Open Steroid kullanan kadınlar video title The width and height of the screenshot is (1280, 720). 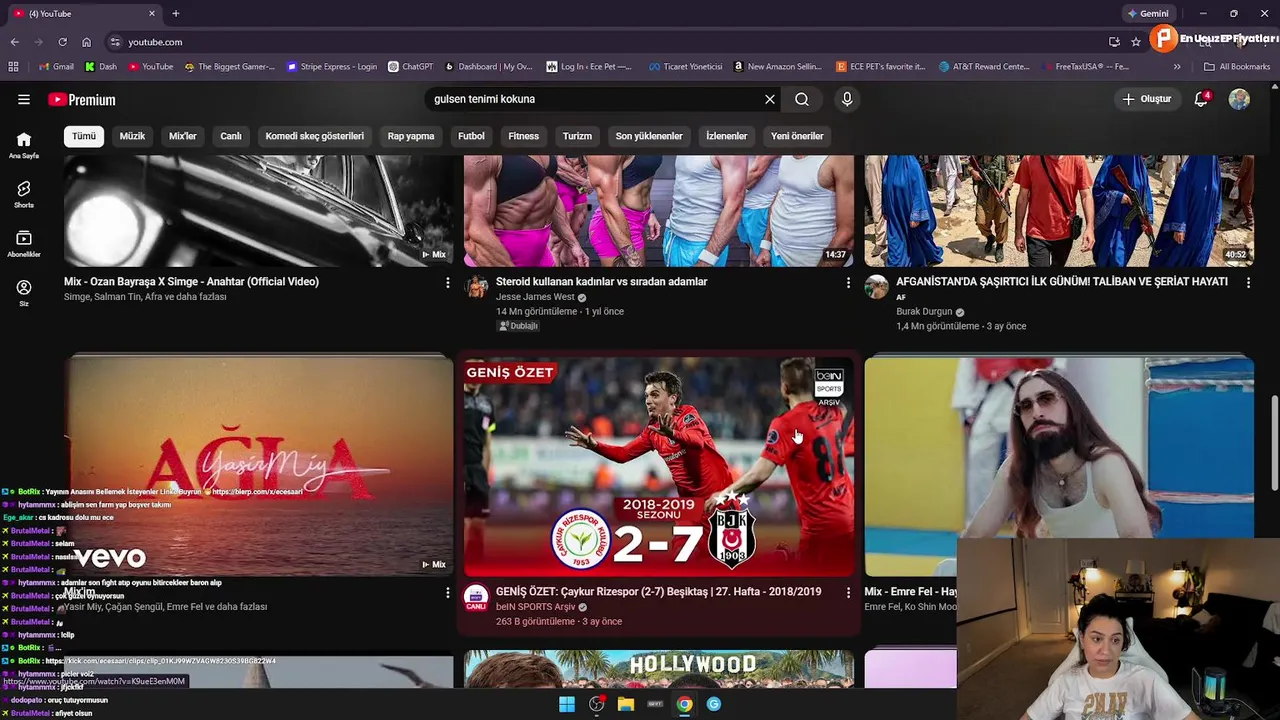(x=601, y=282)
